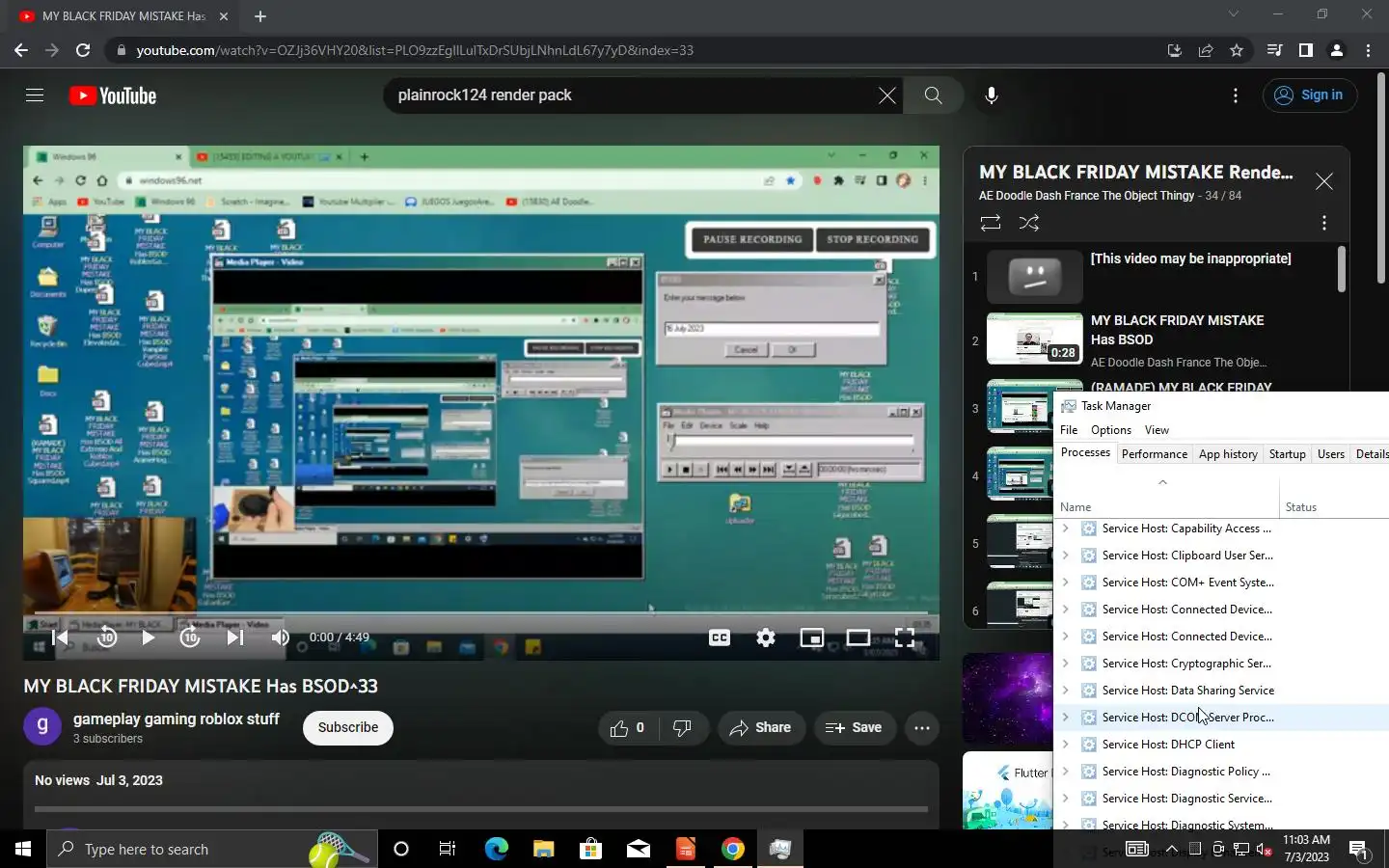Bookmark this page with the star
Image resolution: width=1389 pixels, height=868 pixels.
pos(1237,50)
